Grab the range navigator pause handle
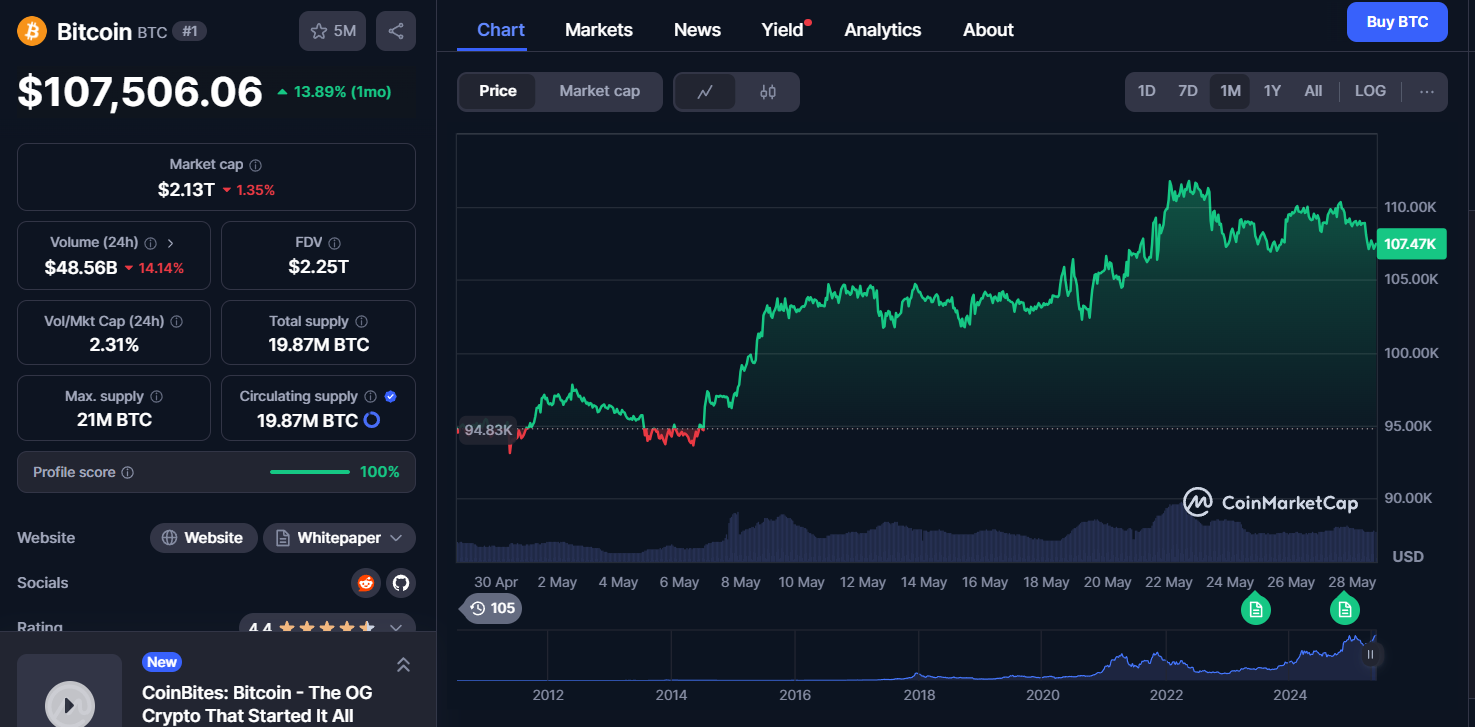The image size is (1475, 727). pyautogui.click(x=1371, y=655)
